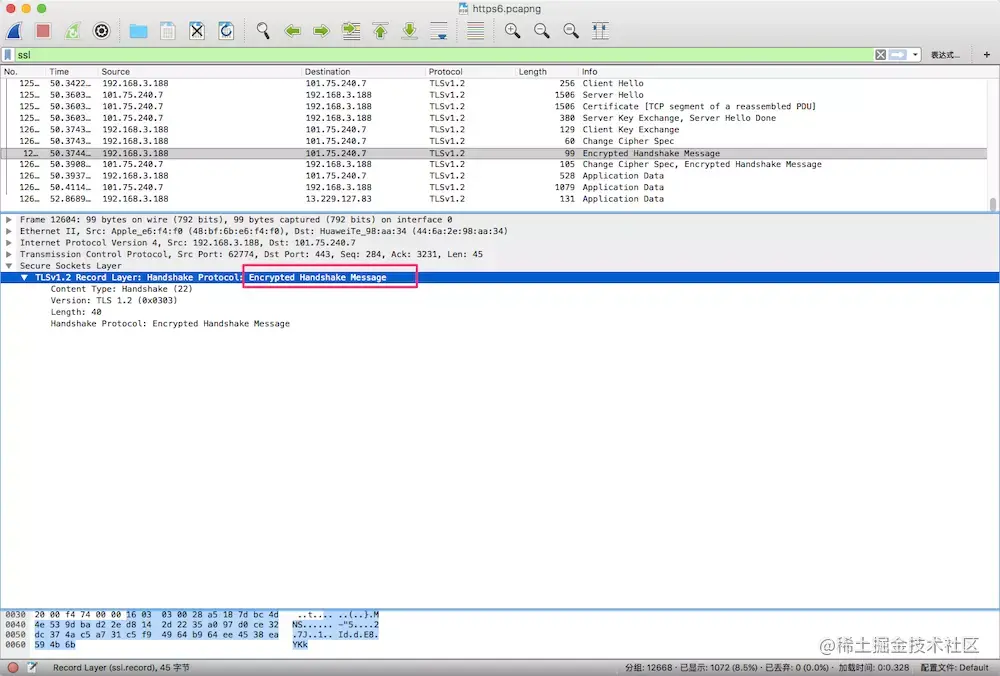
Task: Select the Length: 40 field
Action: (x=76, y=312)
